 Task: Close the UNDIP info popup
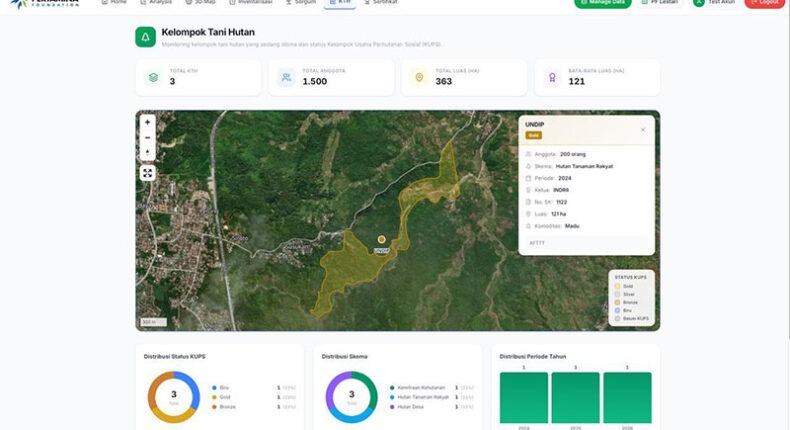pyautogui.click(x=643, y=130)
